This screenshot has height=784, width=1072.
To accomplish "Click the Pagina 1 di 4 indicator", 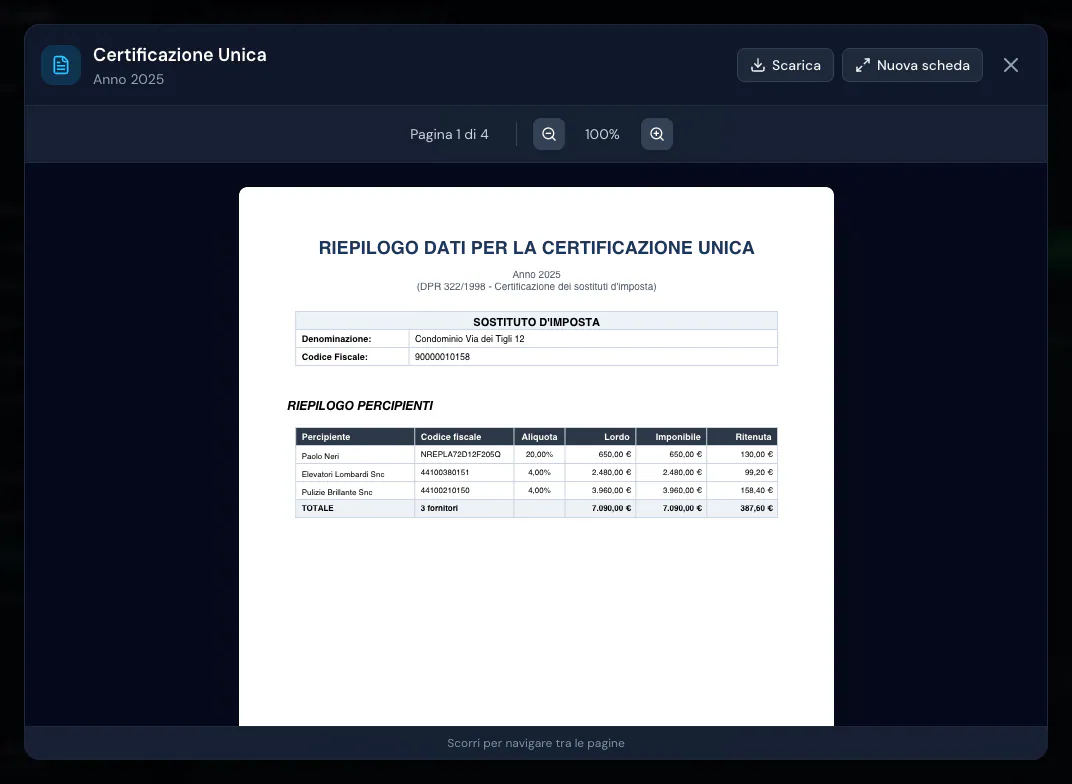I will 449,134.
